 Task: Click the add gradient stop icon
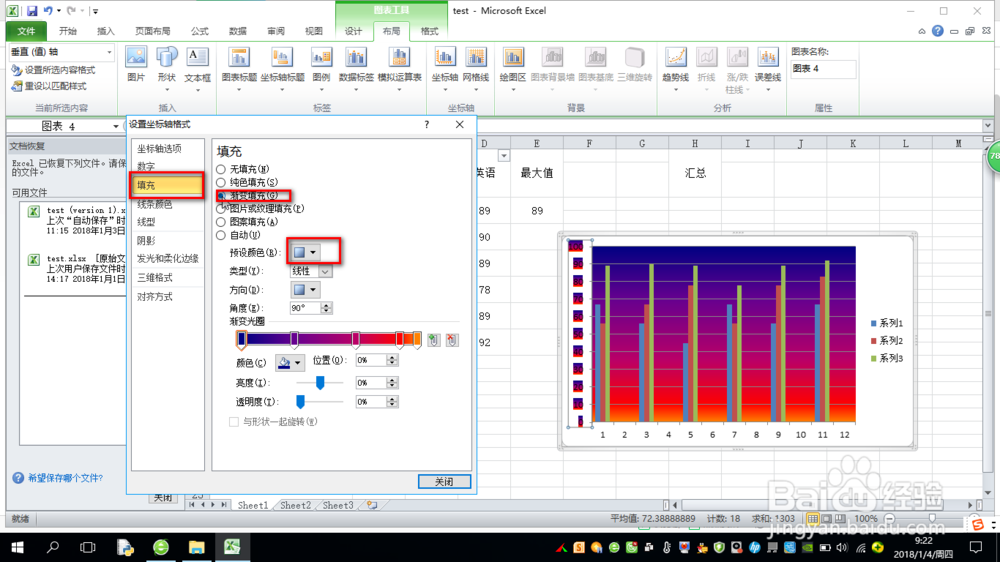(434, 340)
